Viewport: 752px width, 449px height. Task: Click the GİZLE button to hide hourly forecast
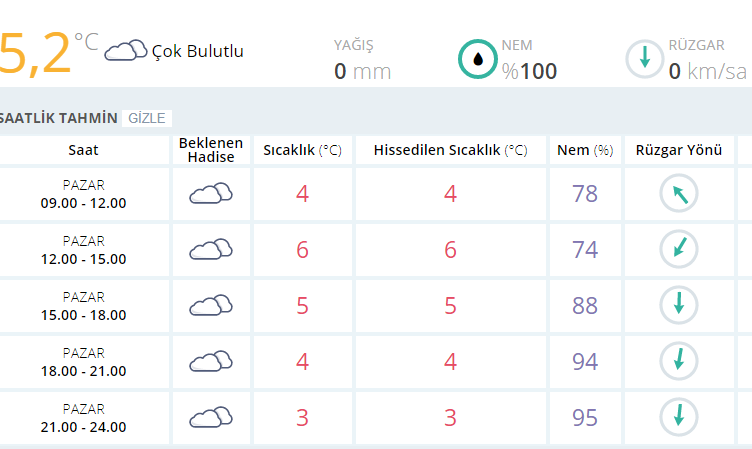pyautogui.click(x=147, y=118)
